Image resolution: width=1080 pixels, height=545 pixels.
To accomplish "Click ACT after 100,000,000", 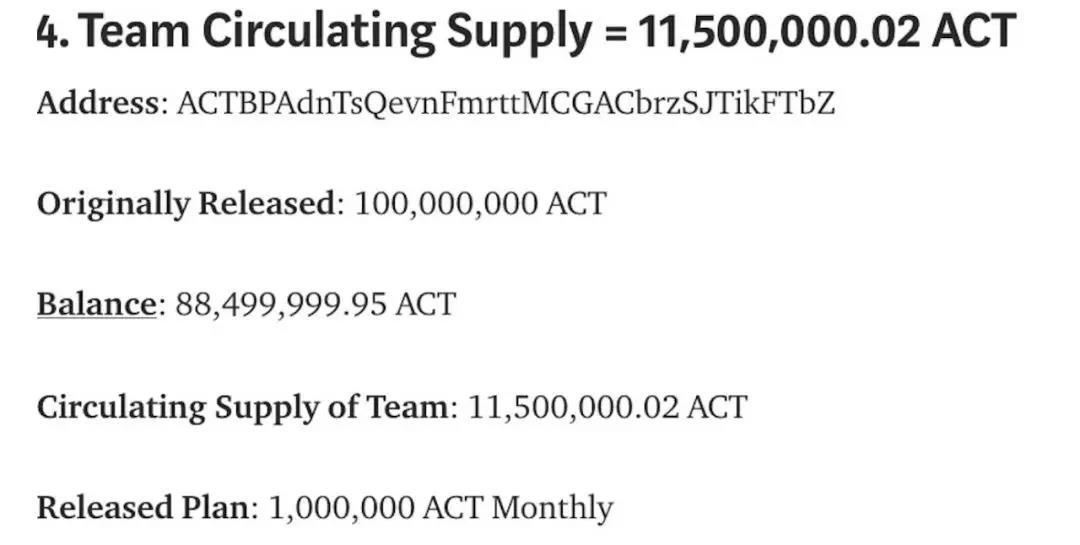I will tap(577, 204).
